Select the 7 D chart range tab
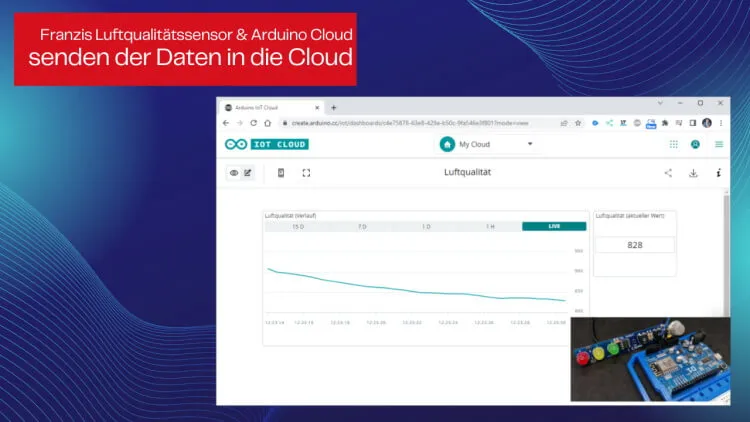The width and height of the screenshot is (750, 422). 362,226
